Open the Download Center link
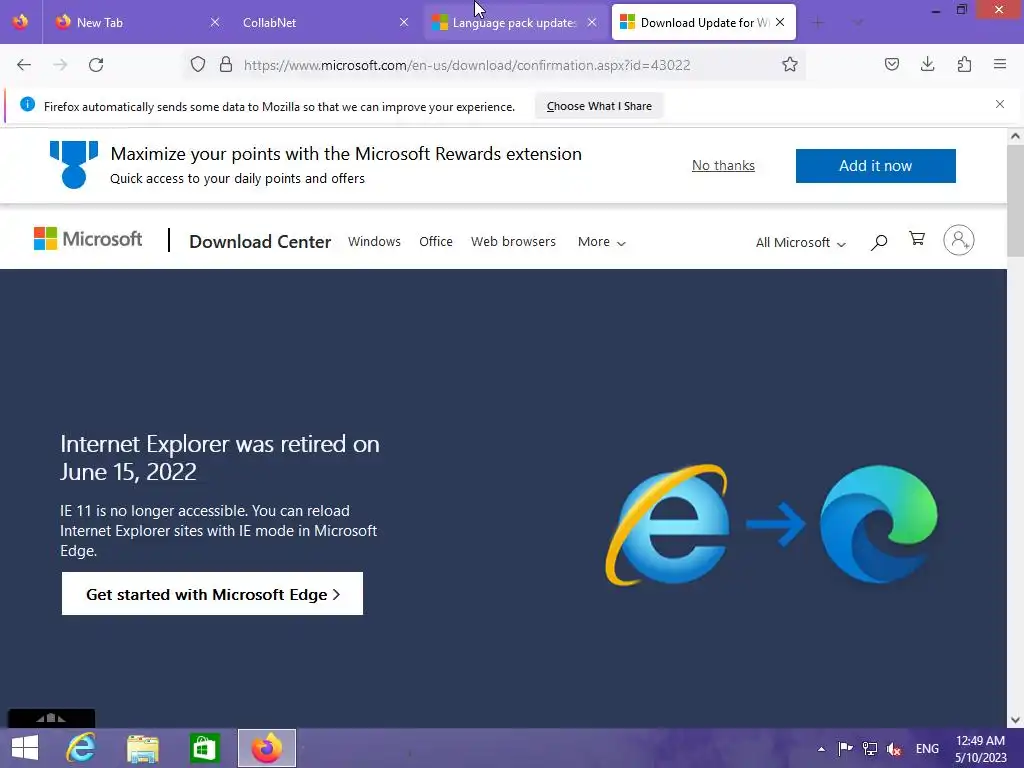This screenshot has width=1024, height=768. point(260,242)
